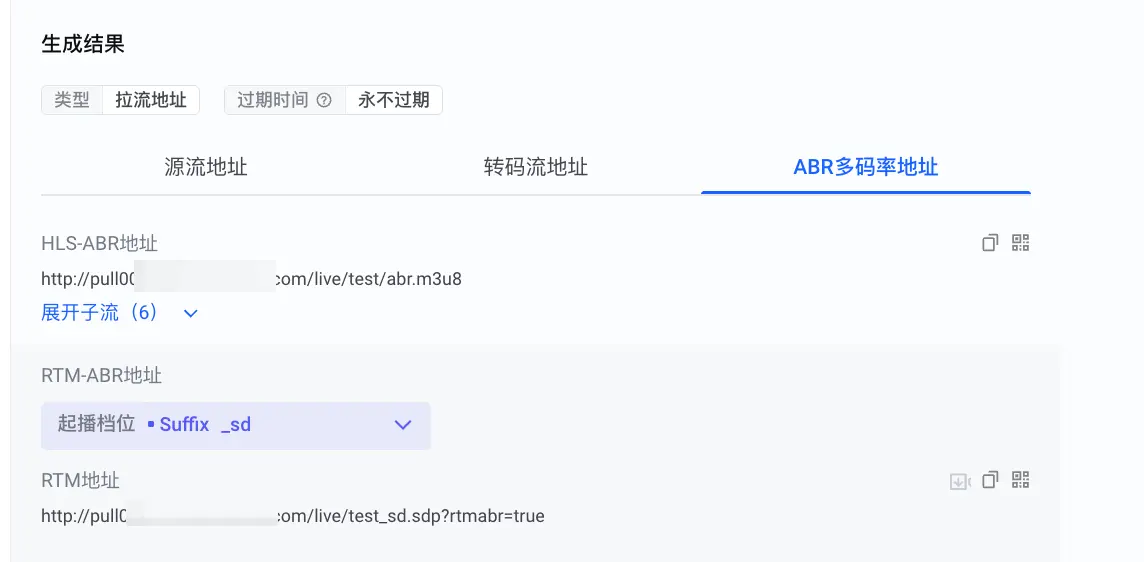This screenshot has height=562, width=1144.
Task: Show QR code for HLS-ABR address
Action: tap(1021, 243)
